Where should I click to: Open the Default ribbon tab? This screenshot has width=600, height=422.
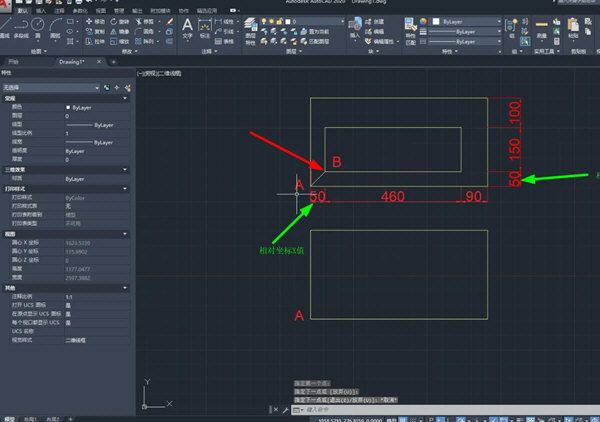23,11
